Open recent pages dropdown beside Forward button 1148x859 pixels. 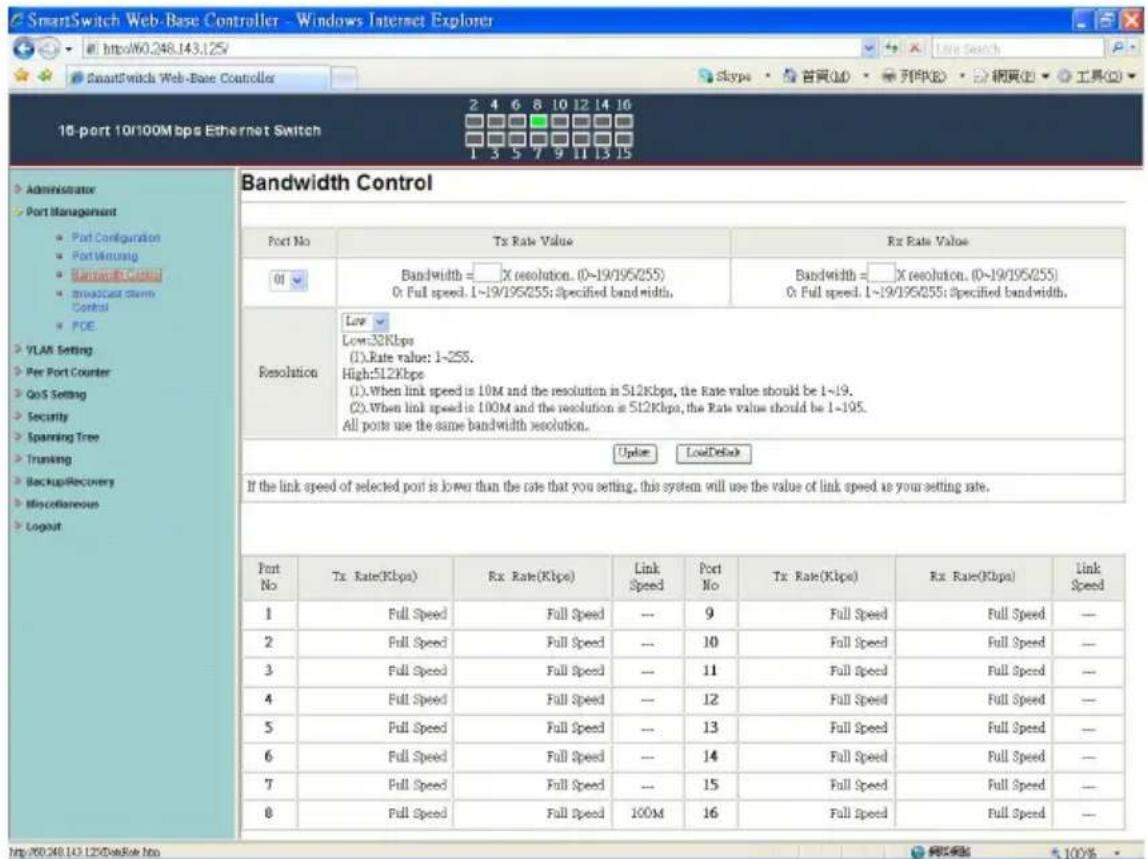coord(69,50)
